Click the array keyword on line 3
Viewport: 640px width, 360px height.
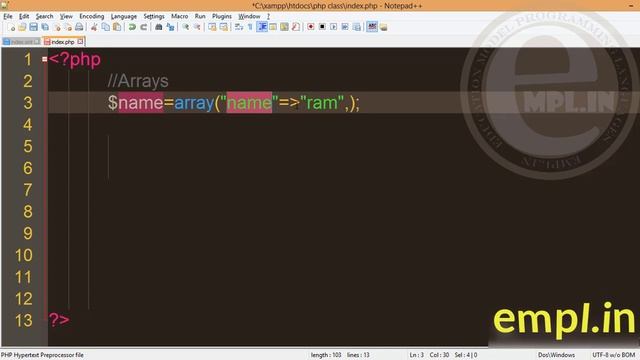pos(194,102)
